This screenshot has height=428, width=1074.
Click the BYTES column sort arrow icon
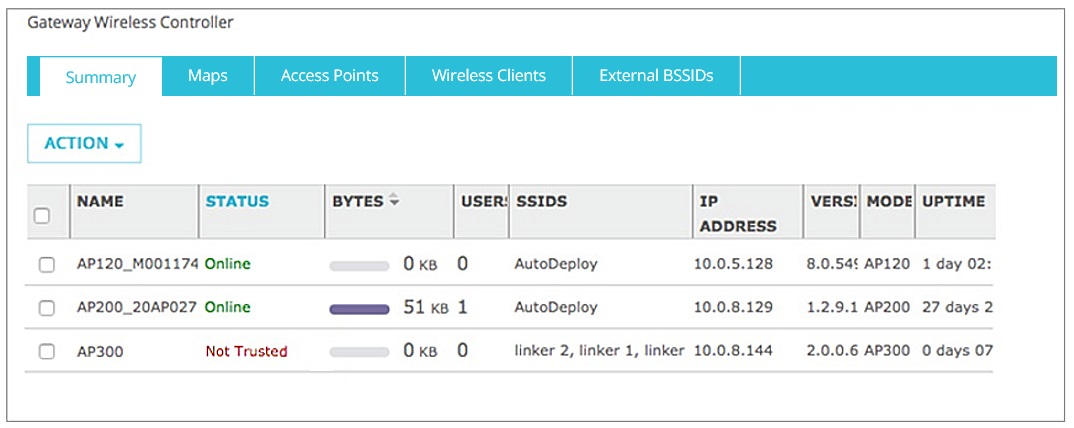click(394, 202)
